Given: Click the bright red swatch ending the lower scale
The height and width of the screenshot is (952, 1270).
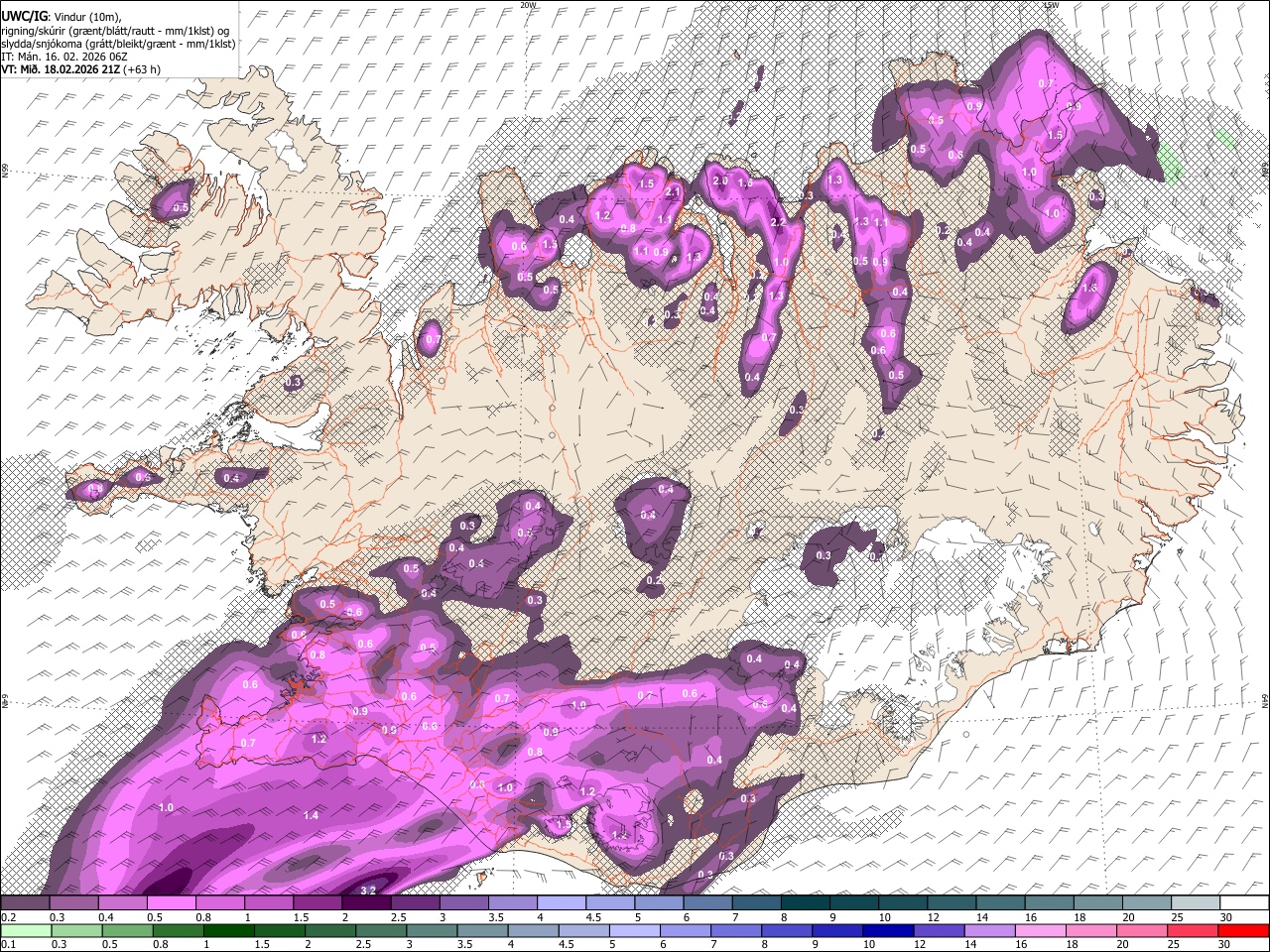Looking at the screenshot, I should 1243,930.
